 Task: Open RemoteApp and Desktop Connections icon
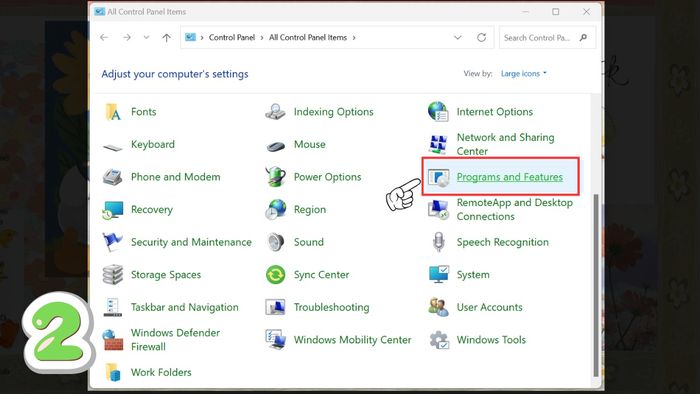(438, 209)
